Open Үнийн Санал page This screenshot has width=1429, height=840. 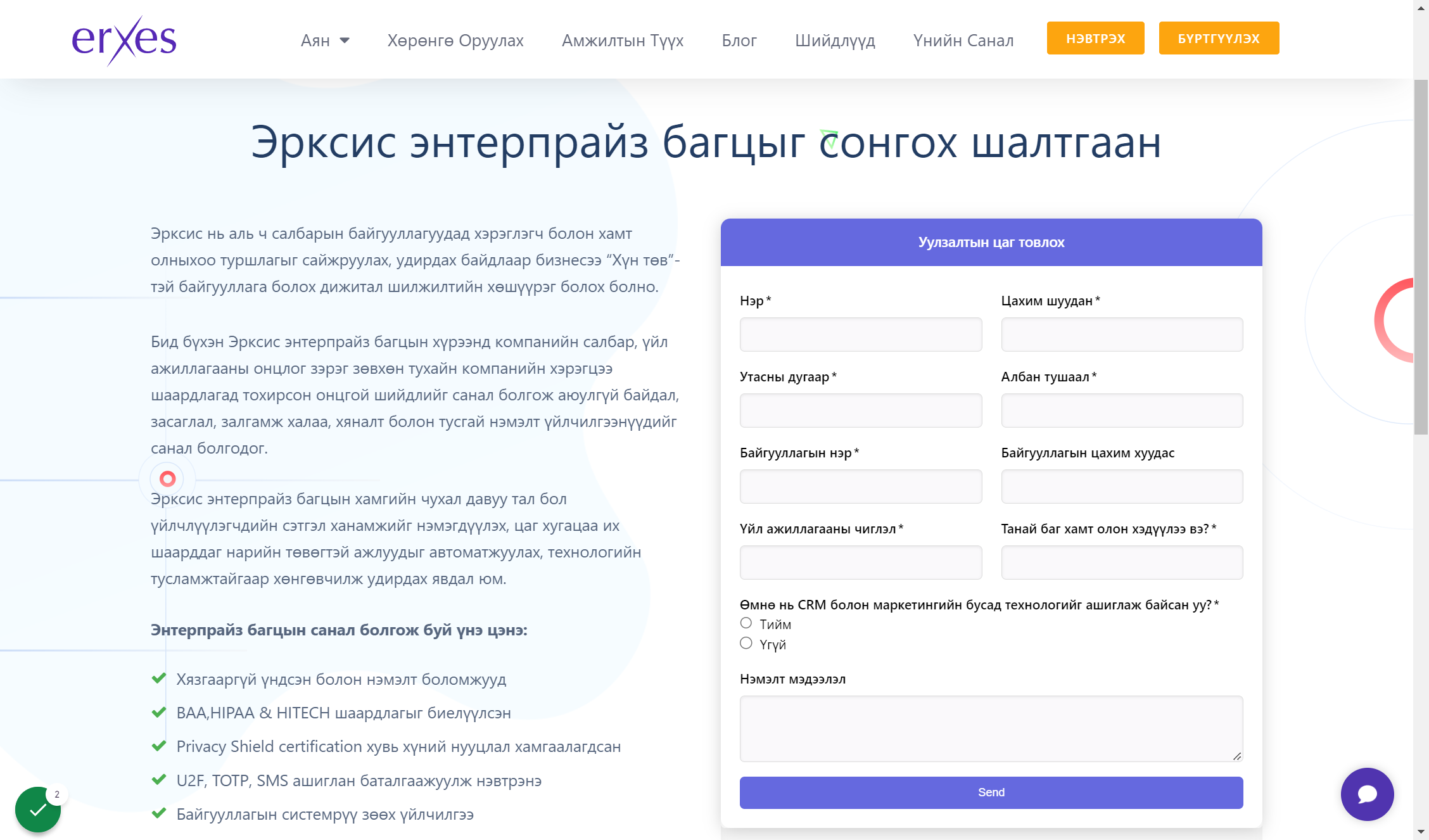point(963,41)
